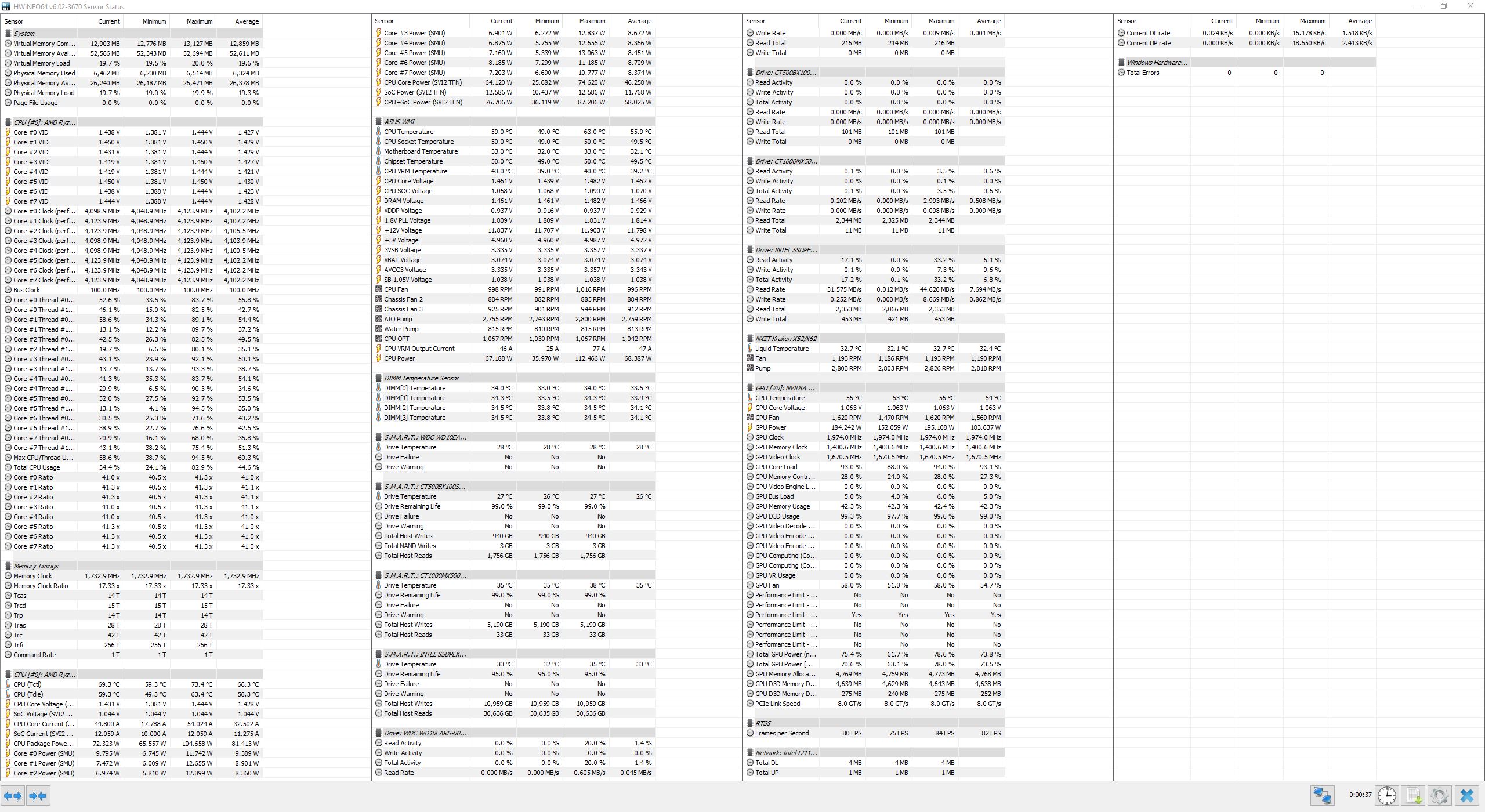The width and height of the screenshot is (1485, 812).
Task: Open sensor settings gear icon
Action: pyautogui.click(x=1439, y=796)
